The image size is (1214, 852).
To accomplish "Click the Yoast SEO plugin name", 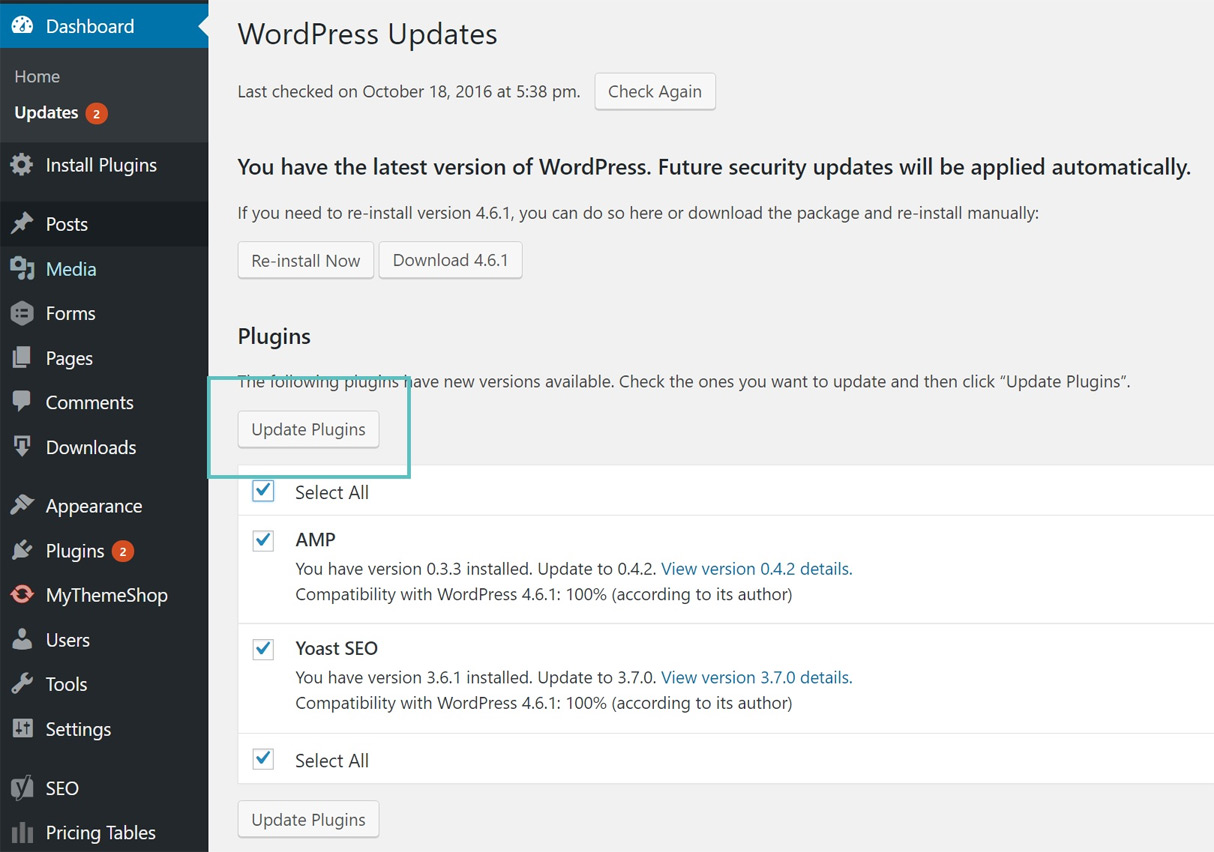I will pyautogui.click(x=337, y=648).
